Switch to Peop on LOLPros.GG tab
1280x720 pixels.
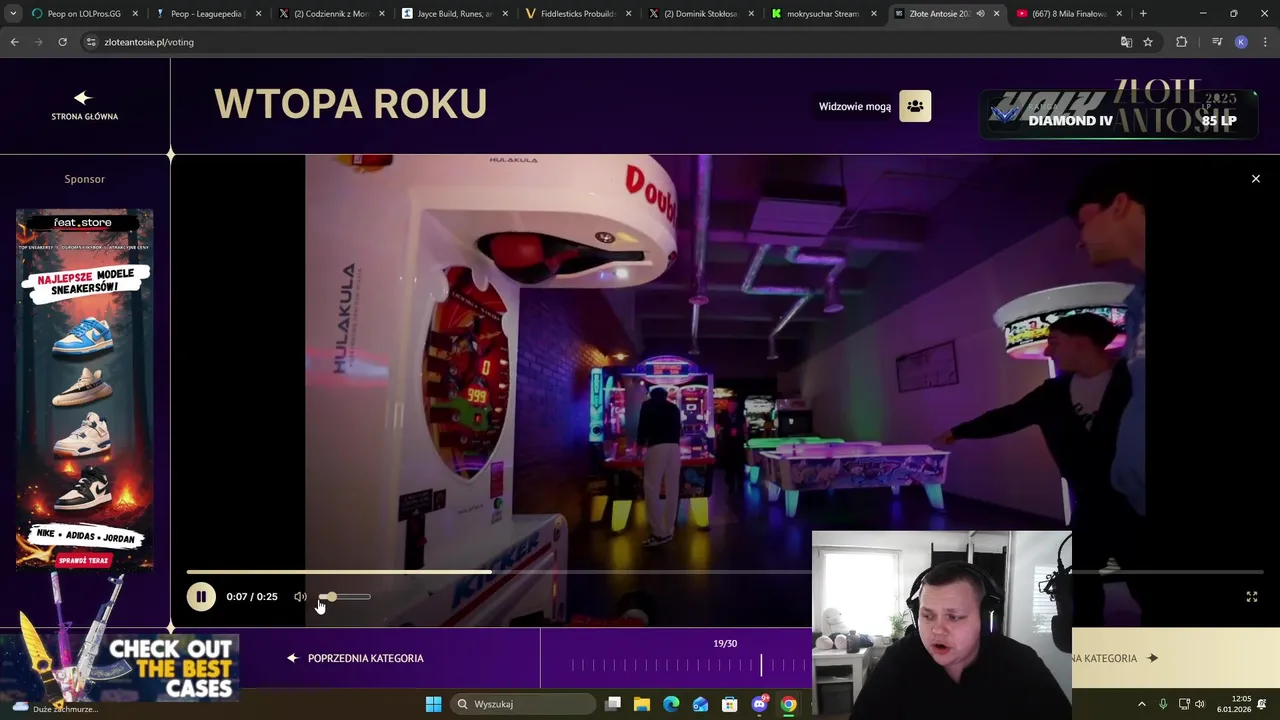tap(83, 14)
